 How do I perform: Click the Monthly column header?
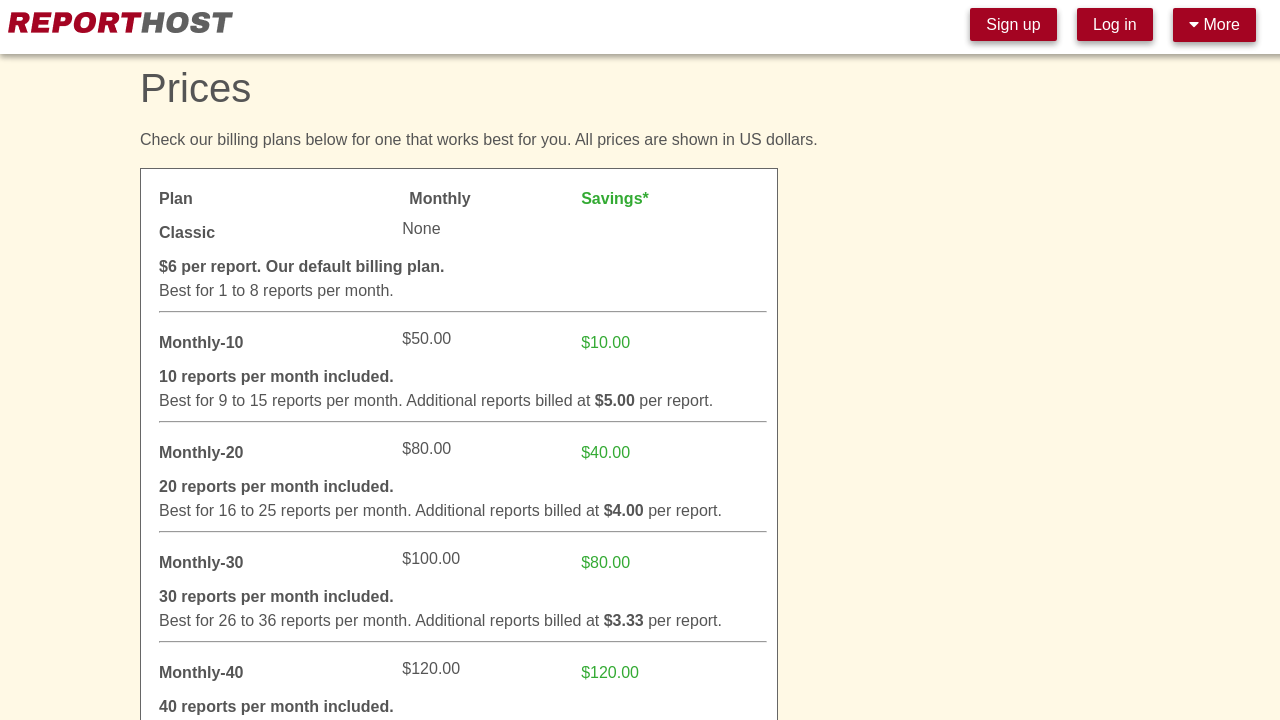click(x=439, y=199)
